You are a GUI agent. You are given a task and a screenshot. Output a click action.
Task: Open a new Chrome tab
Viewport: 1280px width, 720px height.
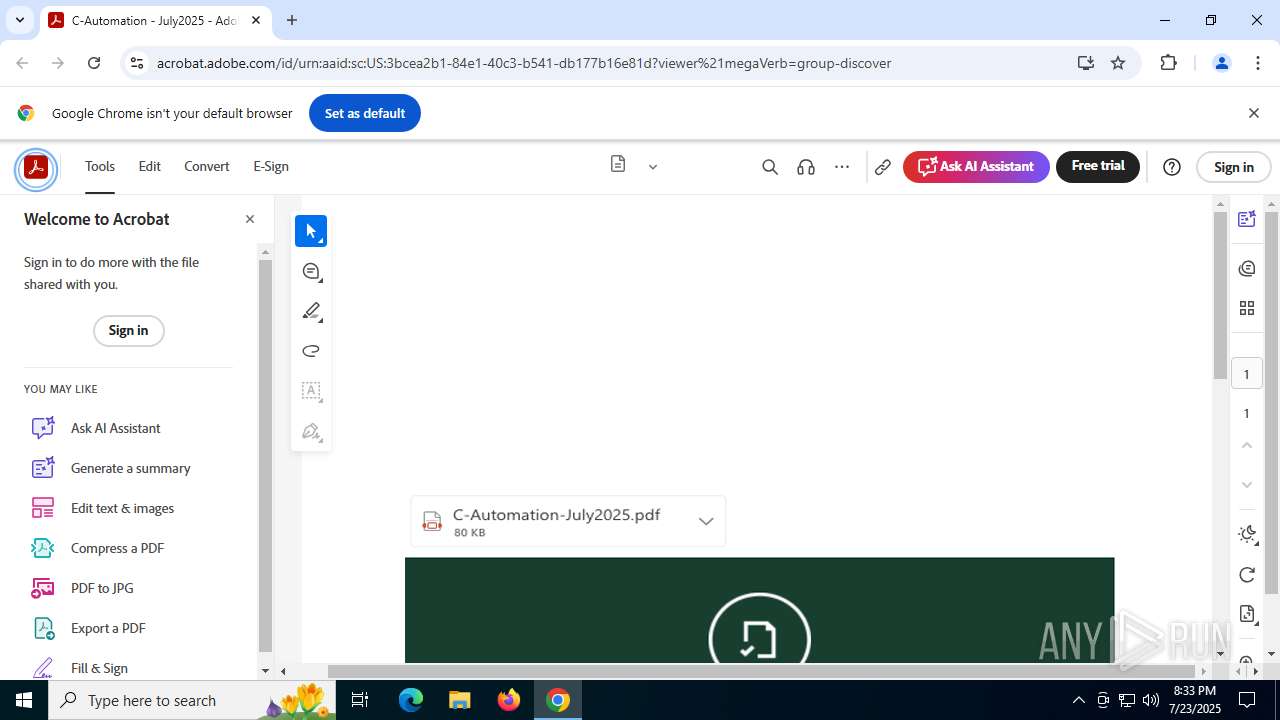(292, 20)
